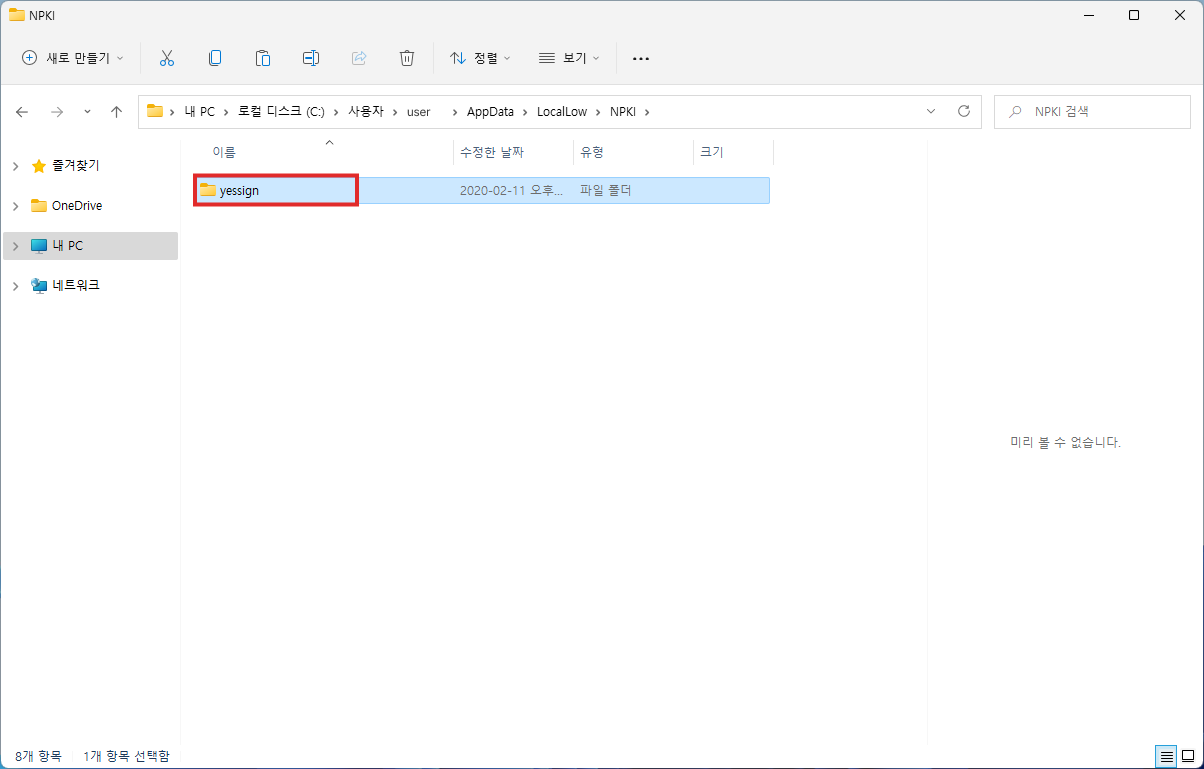This screenshot has height=769, width=1204.
Task: Go back with the left arrow
Action: [22, 112]
